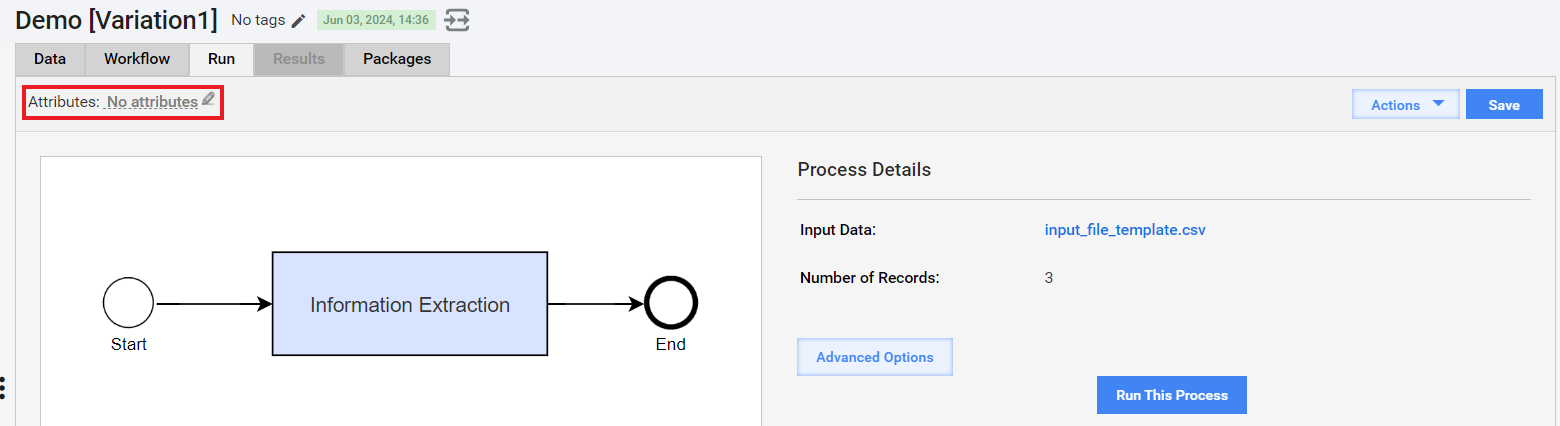Click the workflow arrows icon beside the date
This screenshot has height=426, width=1560.
point(458,20)
